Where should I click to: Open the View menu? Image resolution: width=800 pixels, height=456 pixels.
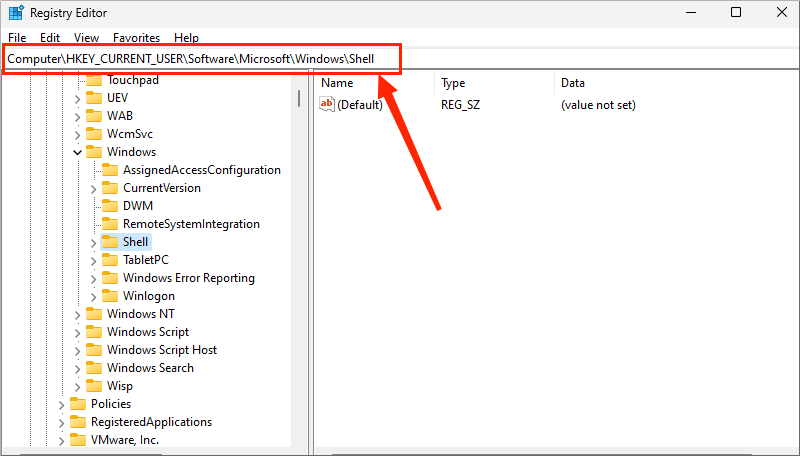point(86,38)
